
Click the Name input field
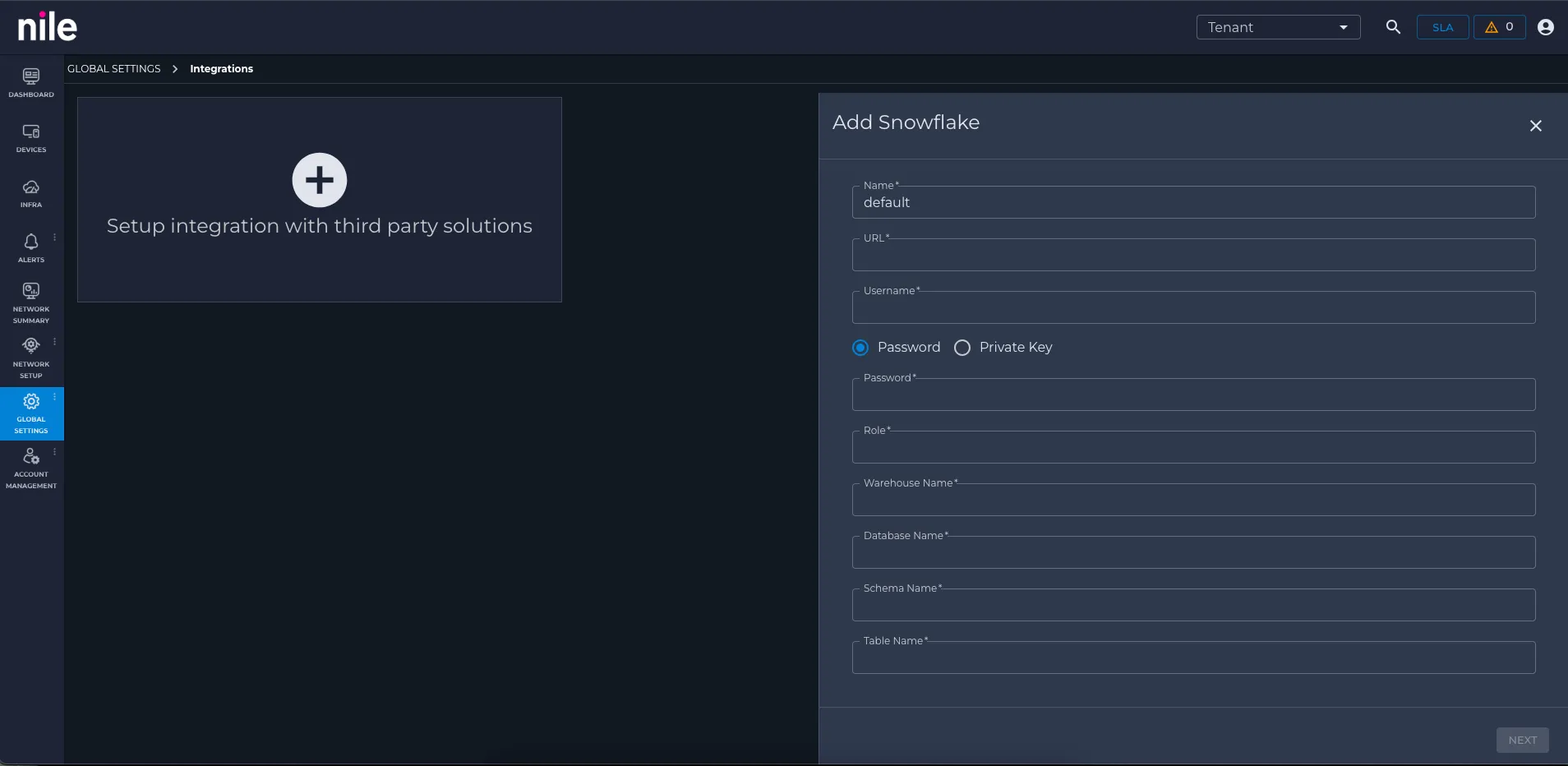click(1193, 202)
